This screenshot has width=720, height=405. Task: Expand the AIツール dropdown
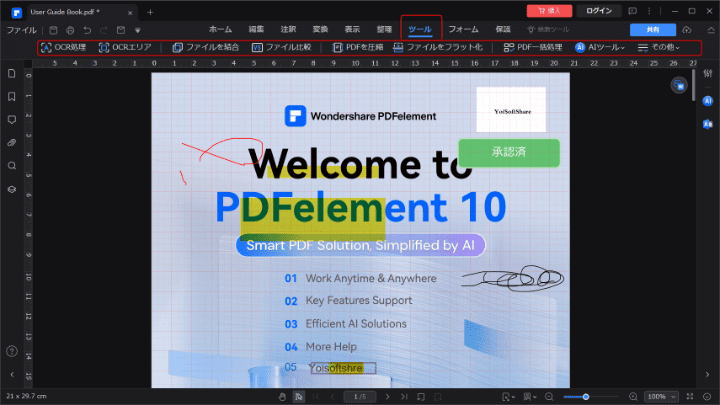point(600,47)
